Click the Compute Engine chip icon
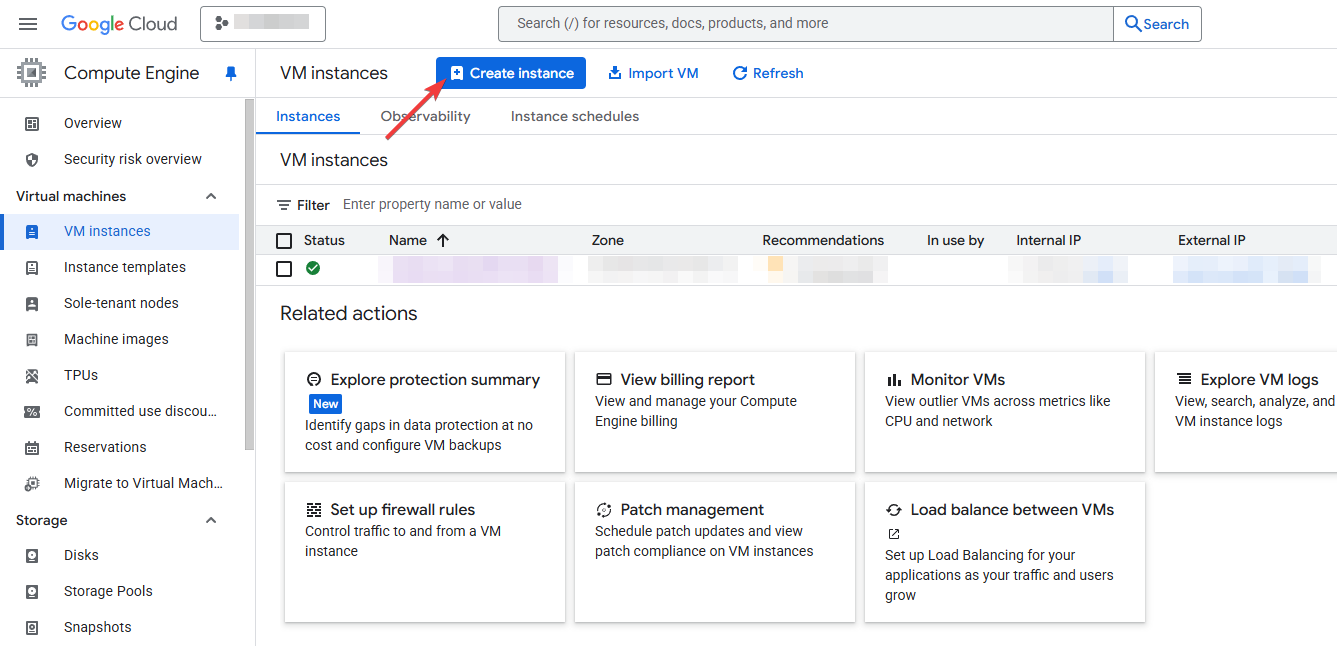 32,73
